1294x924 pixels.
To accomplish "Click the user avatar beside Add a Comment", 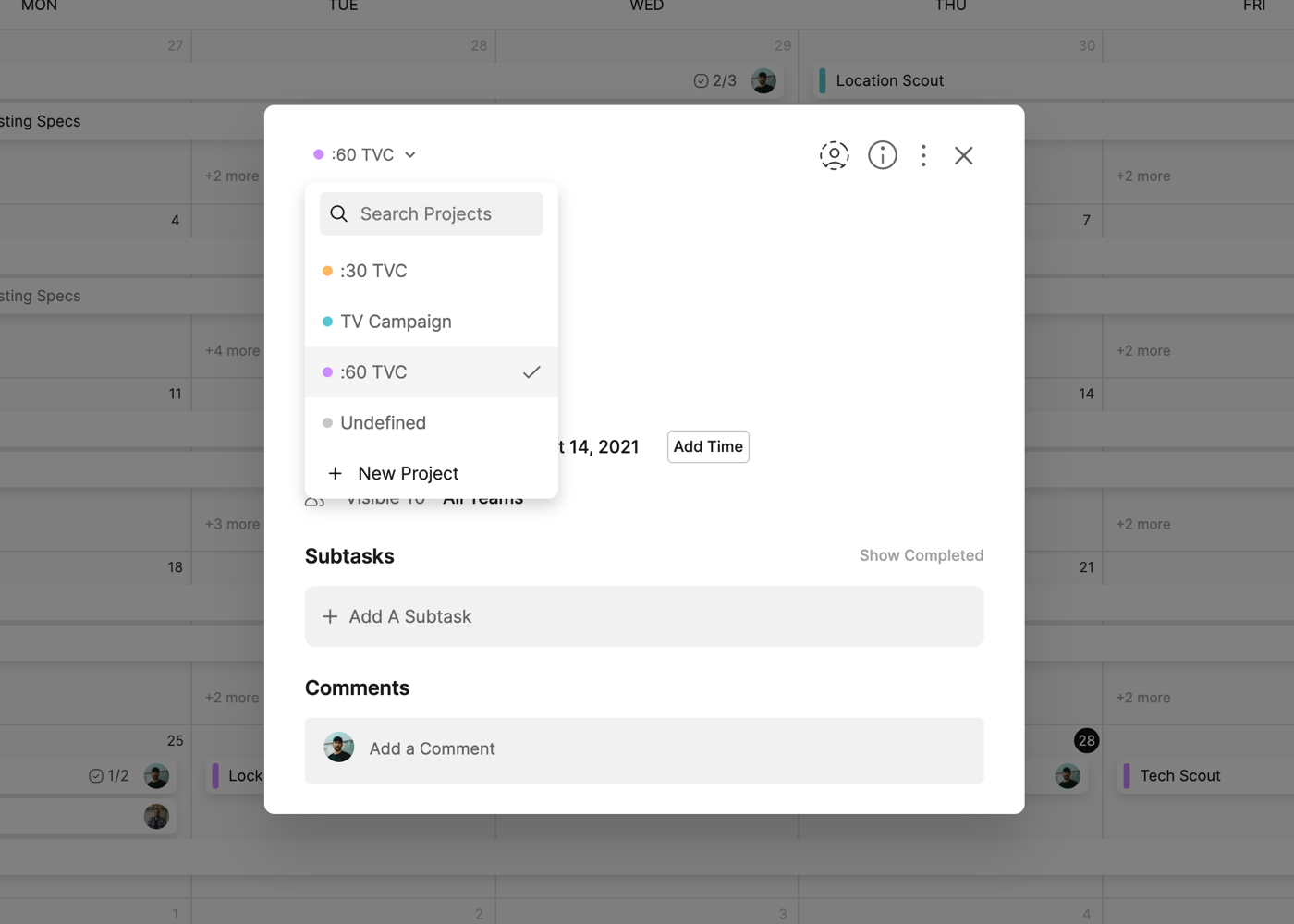I will (339, 748).
